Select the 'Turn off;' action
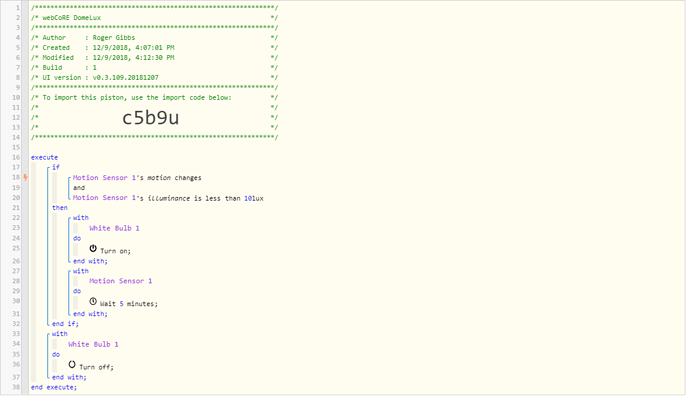 (96, 367)
